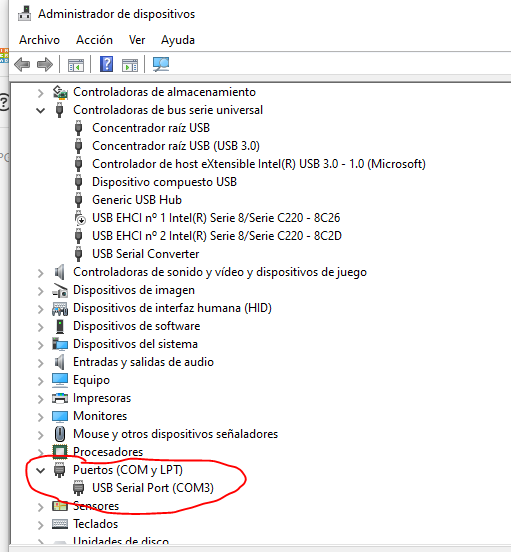Viewport: 511px width, 552px height.
Task: Expand Controladoras de almacenamiento node
Action: 40,93
